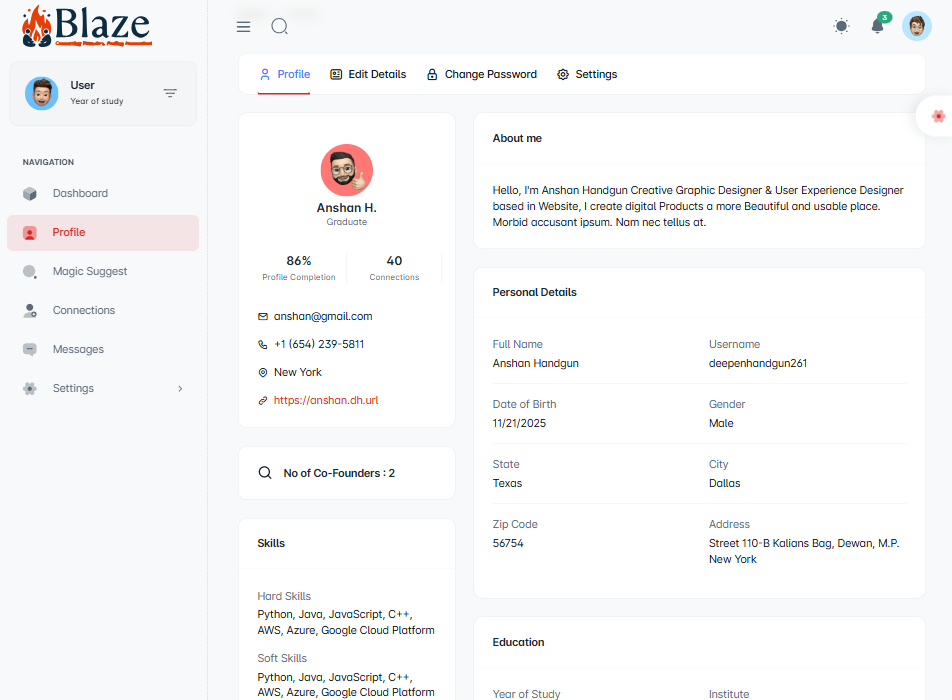Screen dimensions: 952x700
Task: Select the Profile tab
Action: point(284,74)
